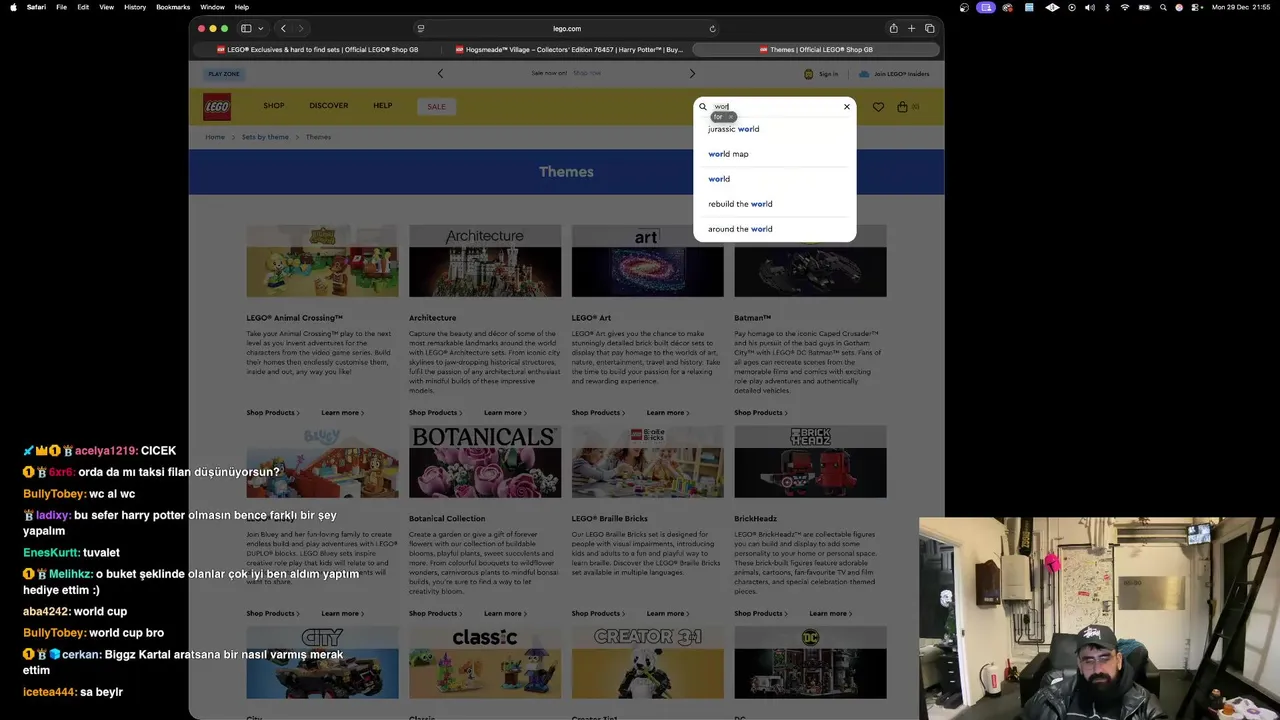Open the BrickHeadz theme thumbnail
This screenshot has height=720, width=1280.
click(810, 462)
